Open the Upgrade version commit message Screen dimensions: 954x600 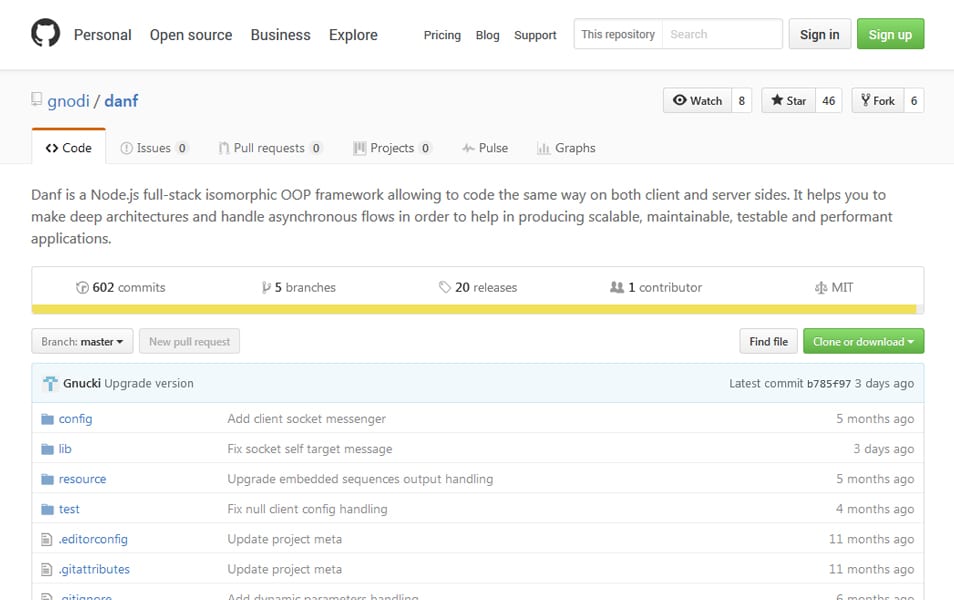click(149, 383)
